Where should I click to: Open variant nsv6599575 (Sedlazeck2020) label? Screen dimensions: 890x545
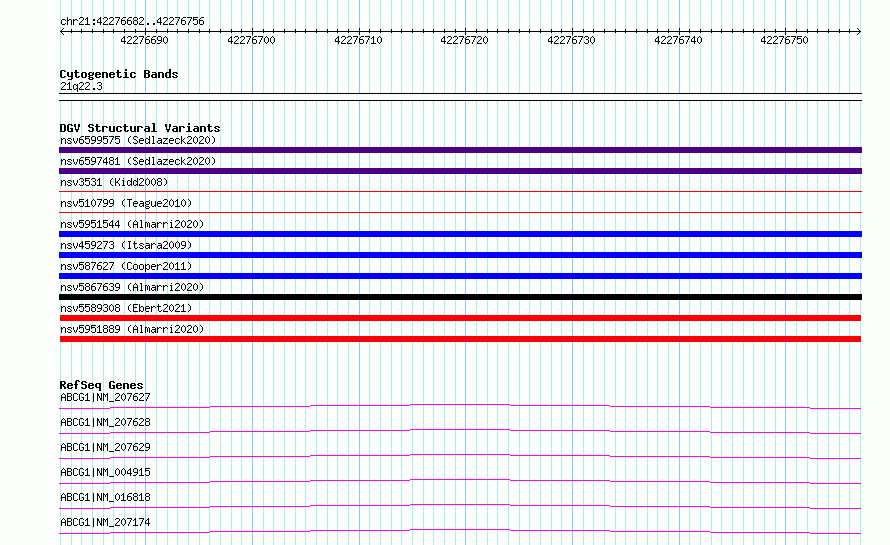138,140
